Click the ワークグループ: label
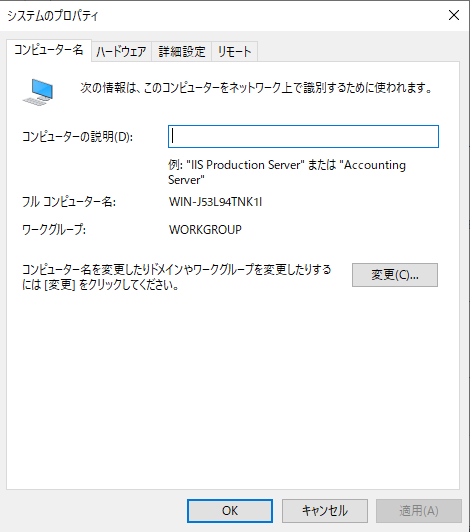 [54, 230]
